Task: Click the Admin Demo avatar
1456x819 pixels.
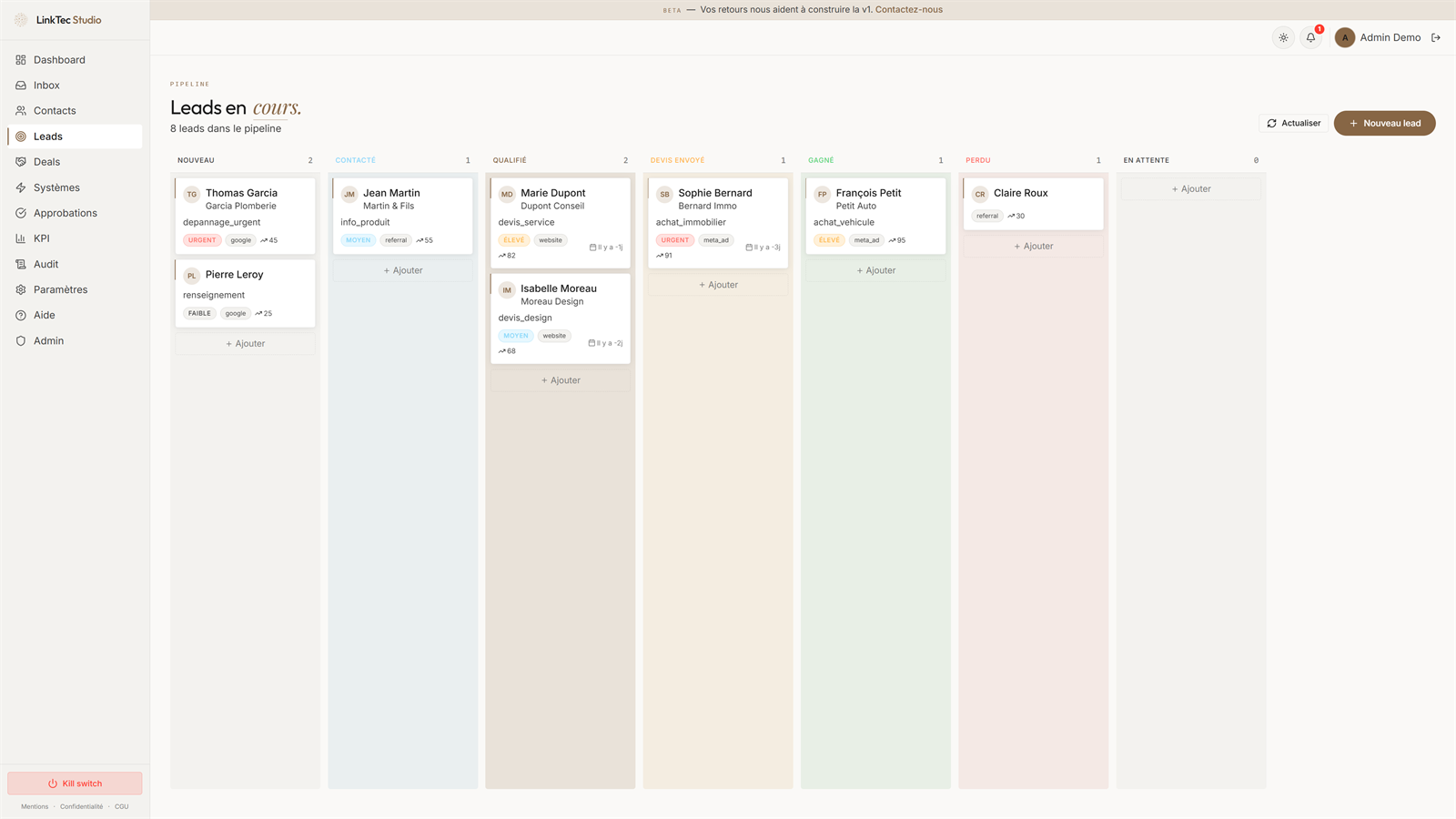Action: (x=1345, y=37)
